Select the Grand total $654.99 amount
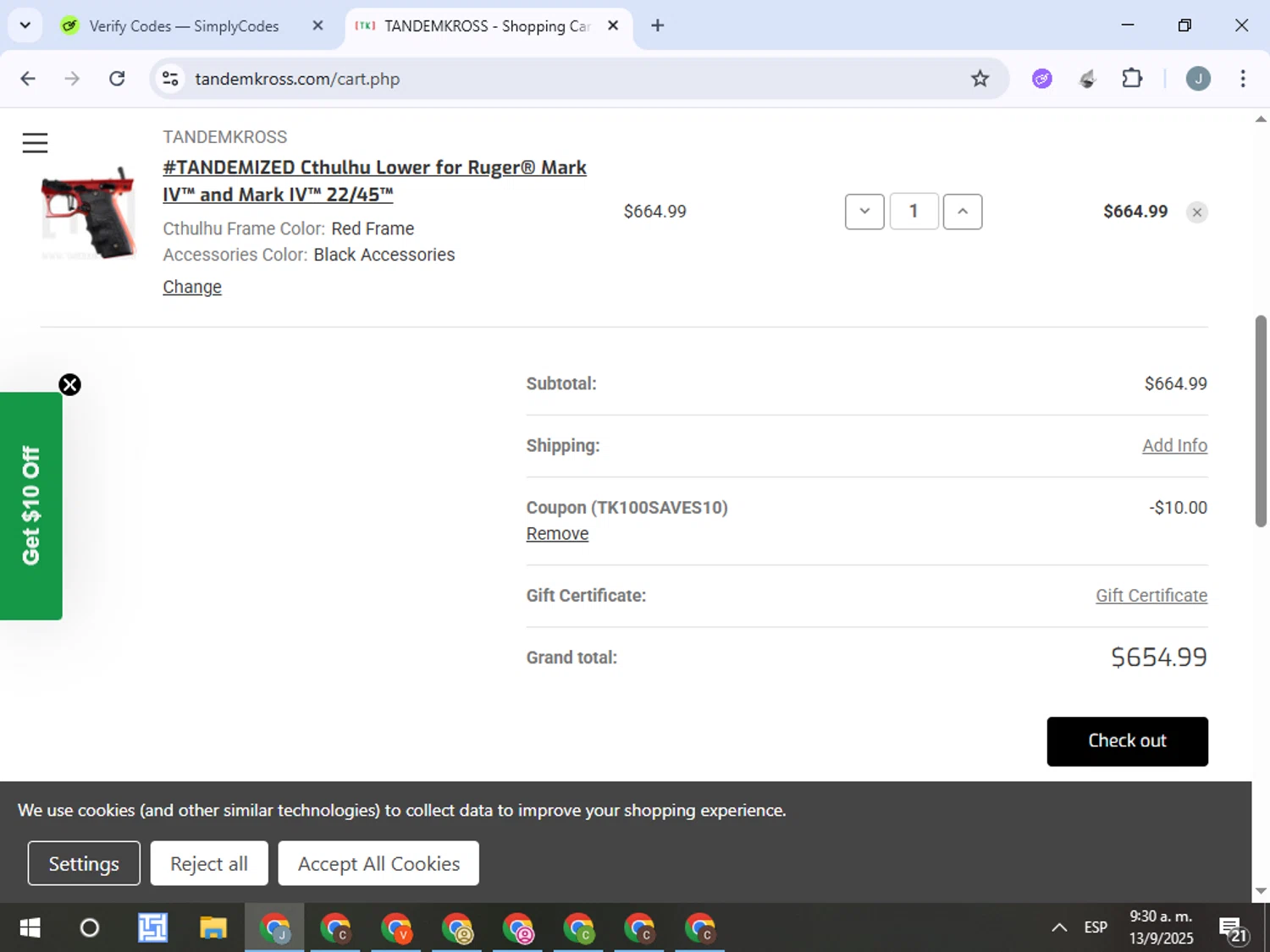The width and height of the screenshot is (1270, 952). tap(1159, 658)
